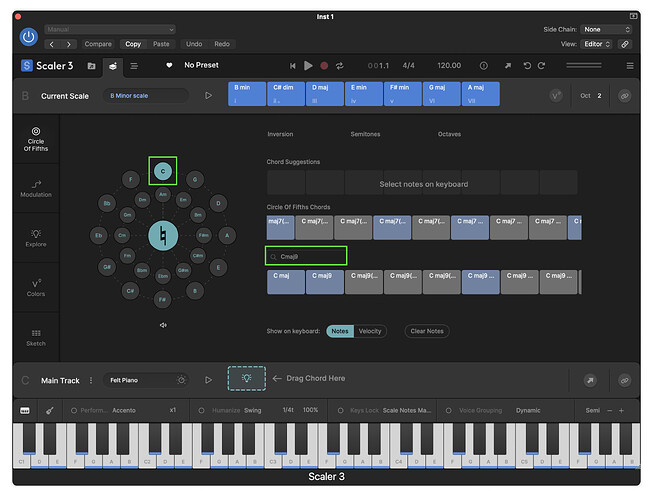Click the link icon in Current Scale row
652x500 pixels.
(x=625, y=96)
